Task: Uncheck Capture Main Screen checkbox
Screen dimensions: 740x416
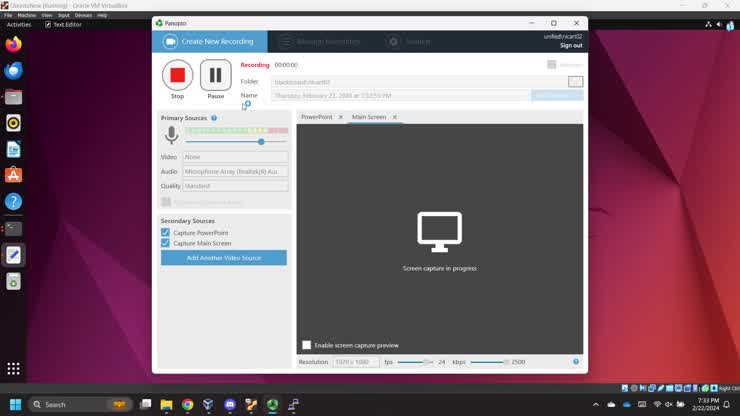Action: [x=165, y=243]
